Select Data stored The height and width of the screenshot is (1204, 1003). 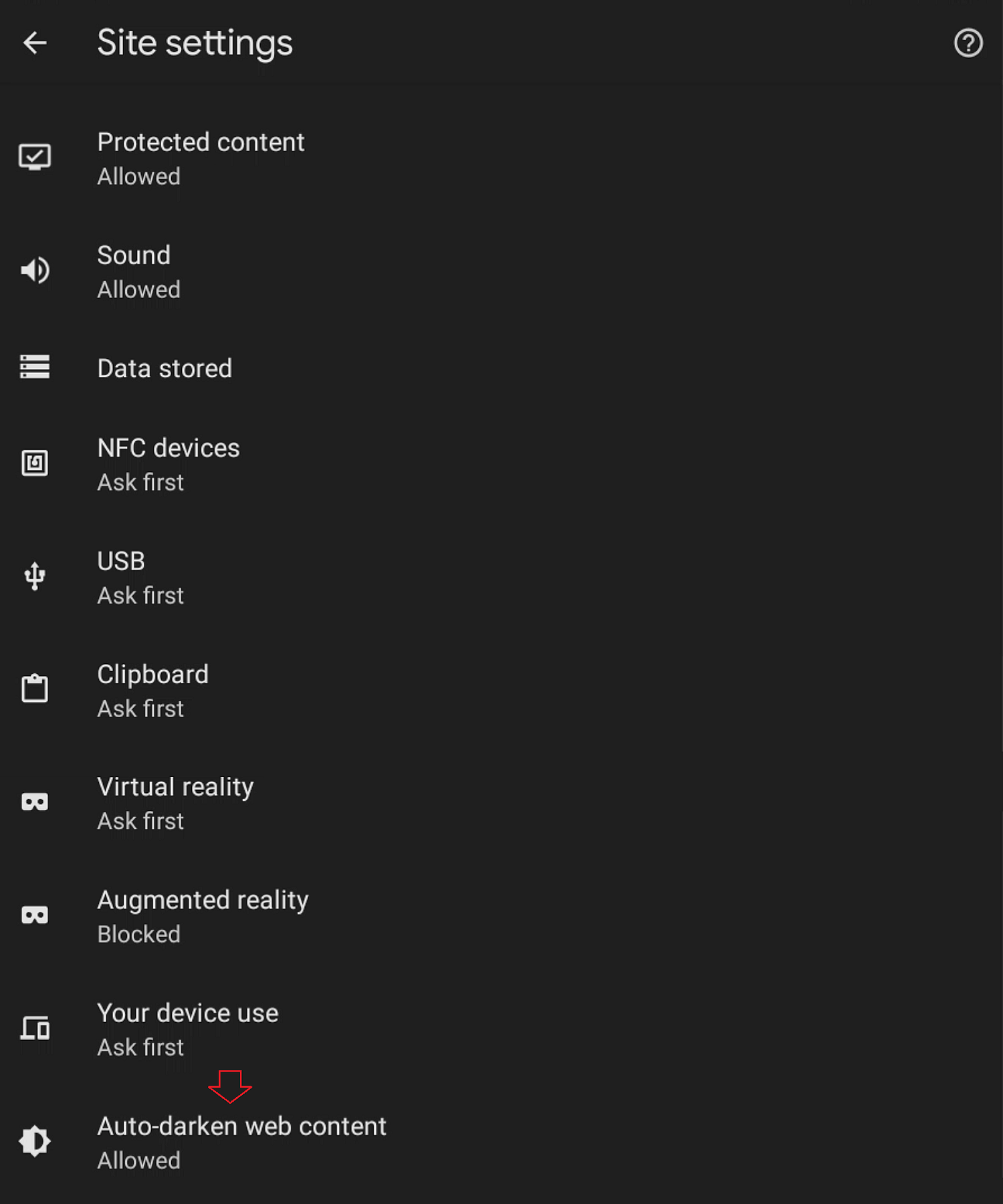coord(164,368)
